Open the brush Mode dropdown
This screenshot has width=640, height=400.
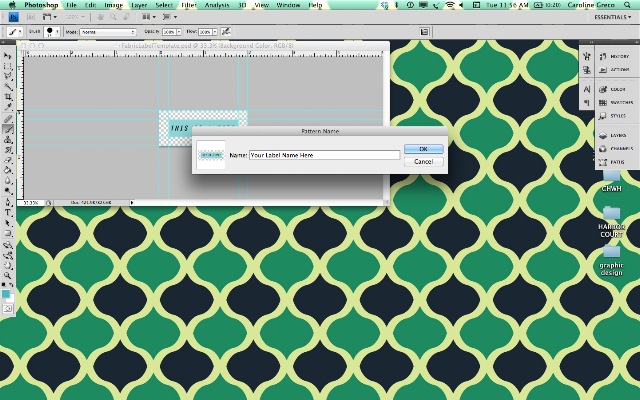point(108,32)
